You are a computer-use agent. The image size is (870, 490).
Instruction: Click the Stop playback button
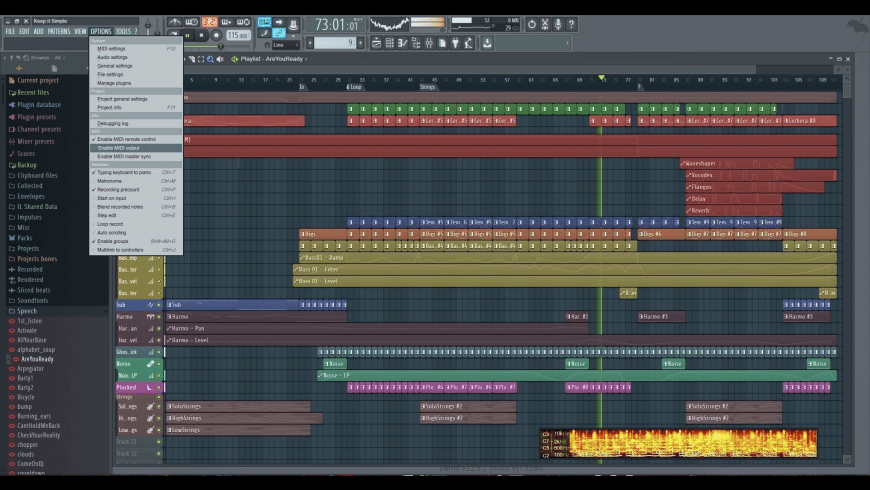click(x=201, y=35)
